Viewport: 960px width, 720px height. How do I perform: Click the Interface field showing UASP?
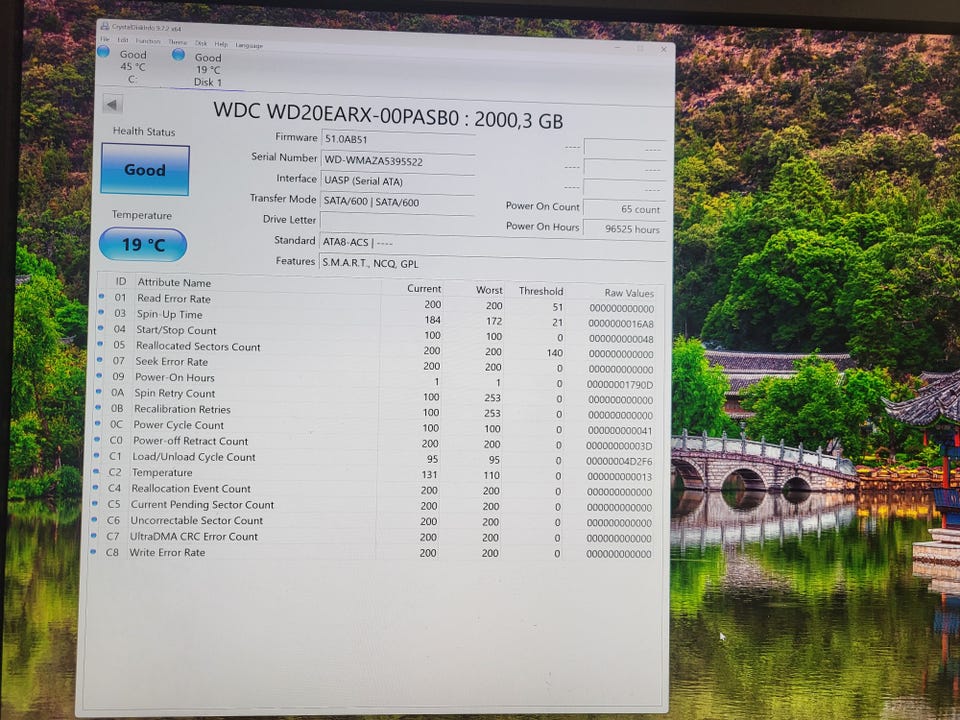(x=397, y=182)
